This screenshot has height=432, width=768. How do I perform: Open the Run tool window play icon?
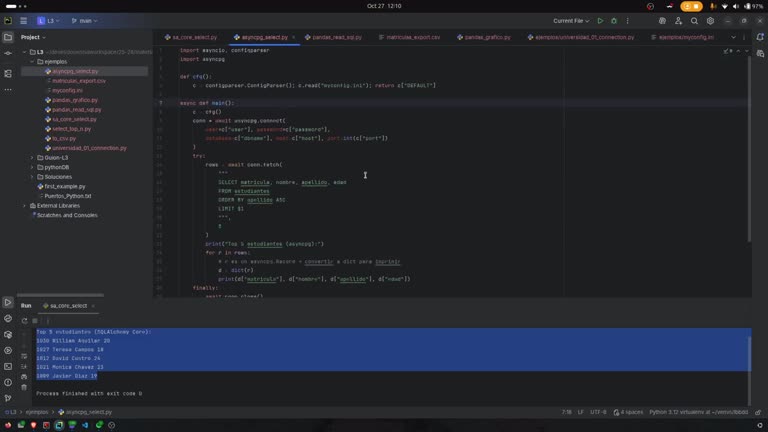[x=8, y=302]
